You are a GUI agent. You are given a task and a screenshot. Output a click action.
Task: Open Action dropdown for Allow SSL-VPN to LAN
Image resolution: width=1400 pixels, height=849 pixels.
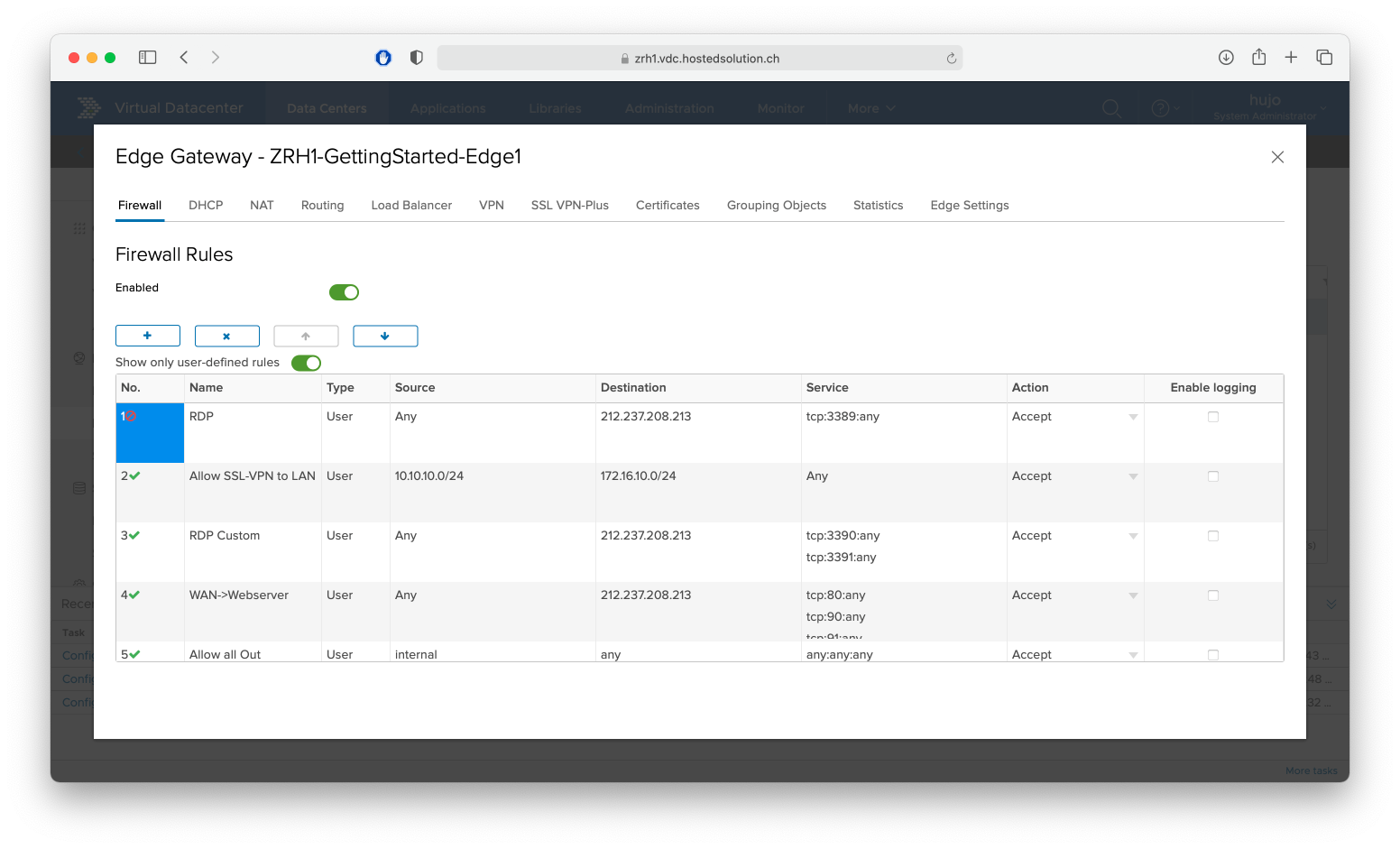1133,476
